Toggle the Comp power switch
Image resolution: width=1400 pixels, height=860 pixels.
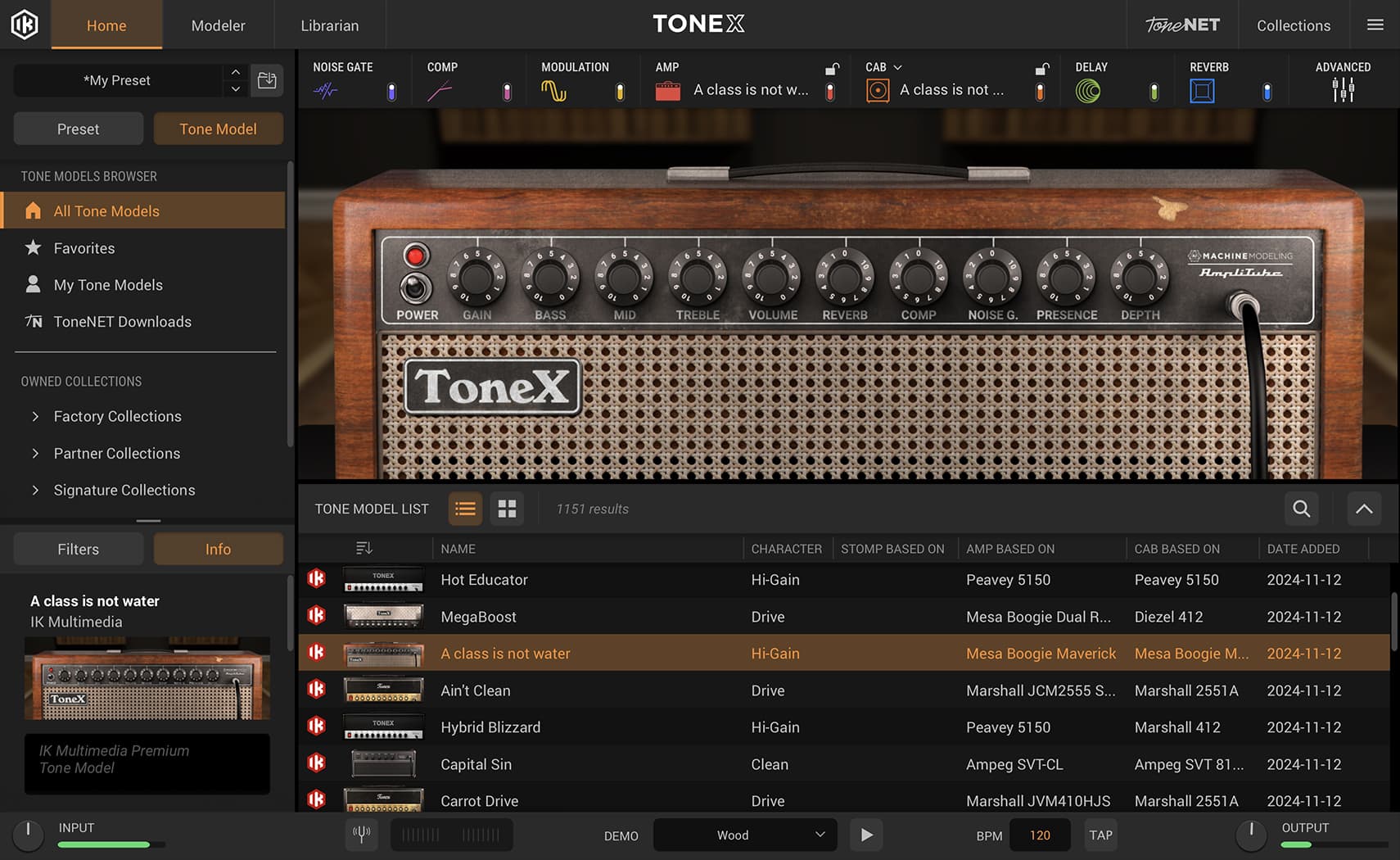point(507,92)
